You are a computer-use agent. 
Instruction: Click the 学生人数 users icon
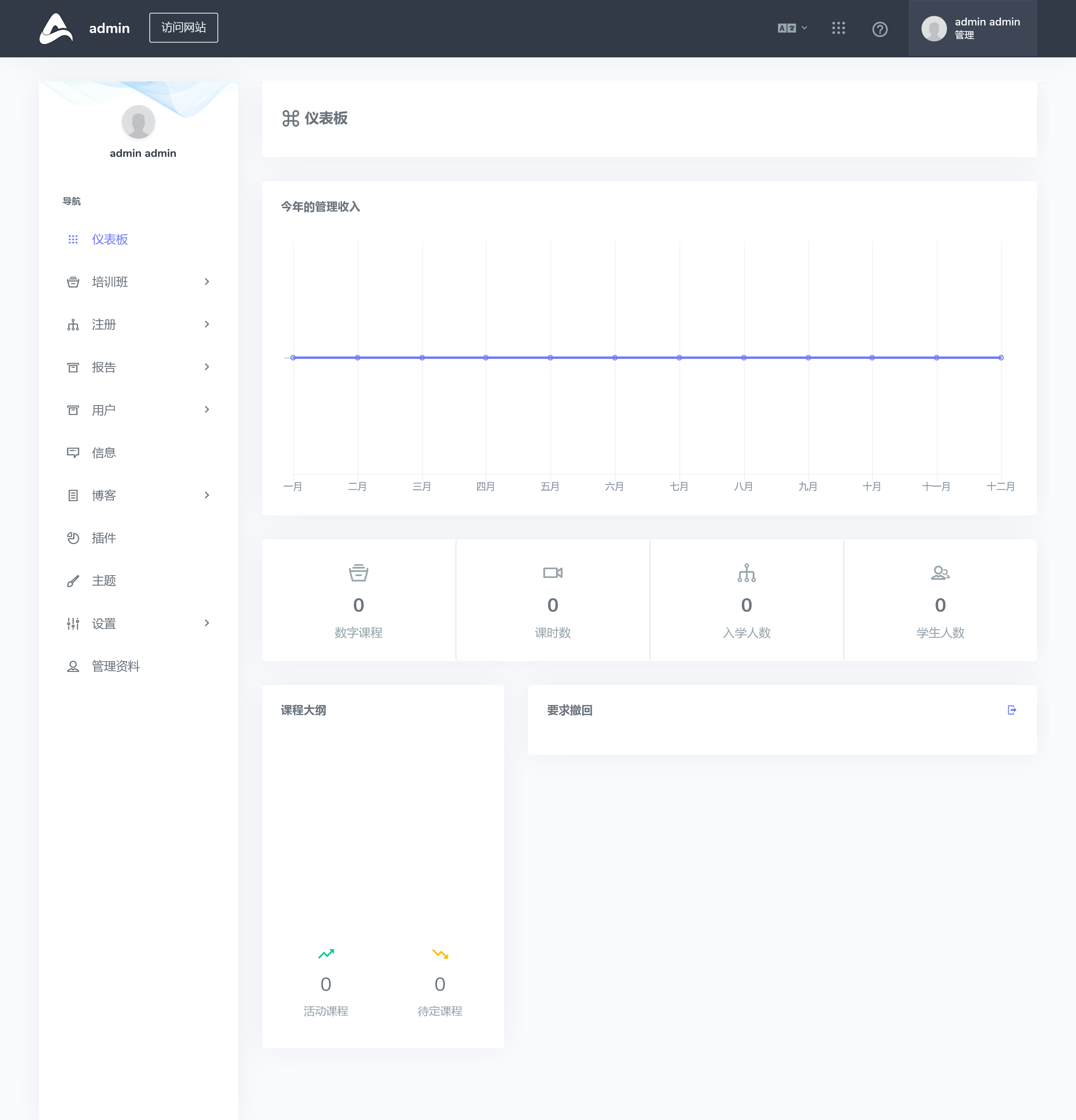point(940,573)
